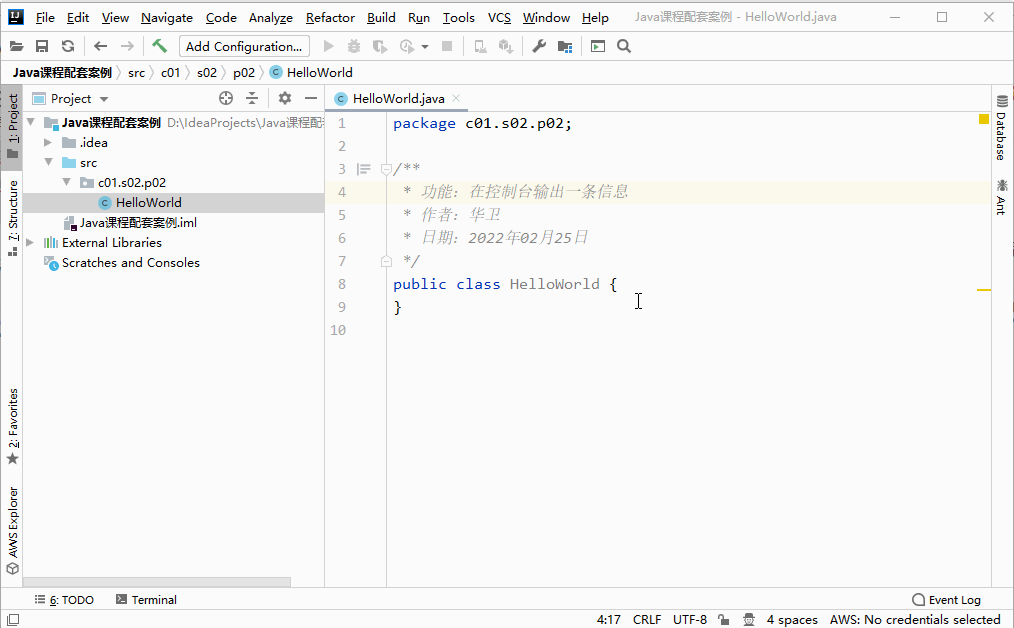This screenshot has width=1014, height=628.
Task: Navigate forward with the right arrow icon
Action: pyautogui.click(x=127, y=46)
